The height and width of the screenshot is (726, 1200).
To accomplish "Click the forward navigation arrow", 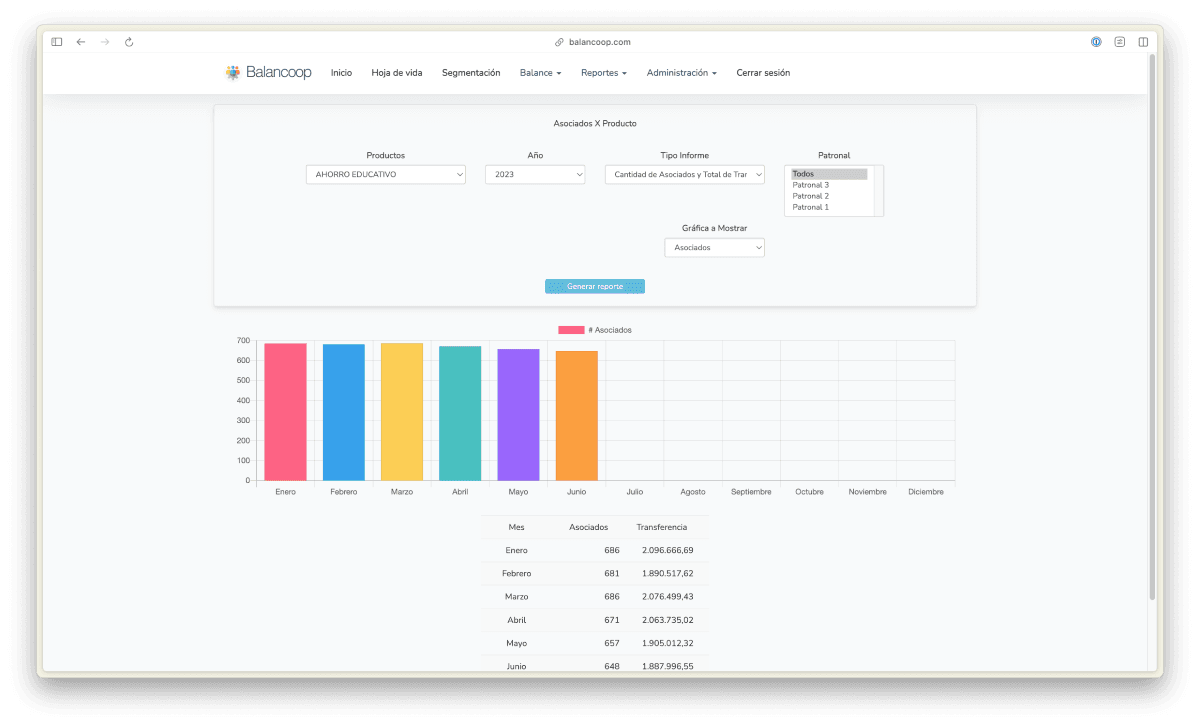I will [105, 42].
